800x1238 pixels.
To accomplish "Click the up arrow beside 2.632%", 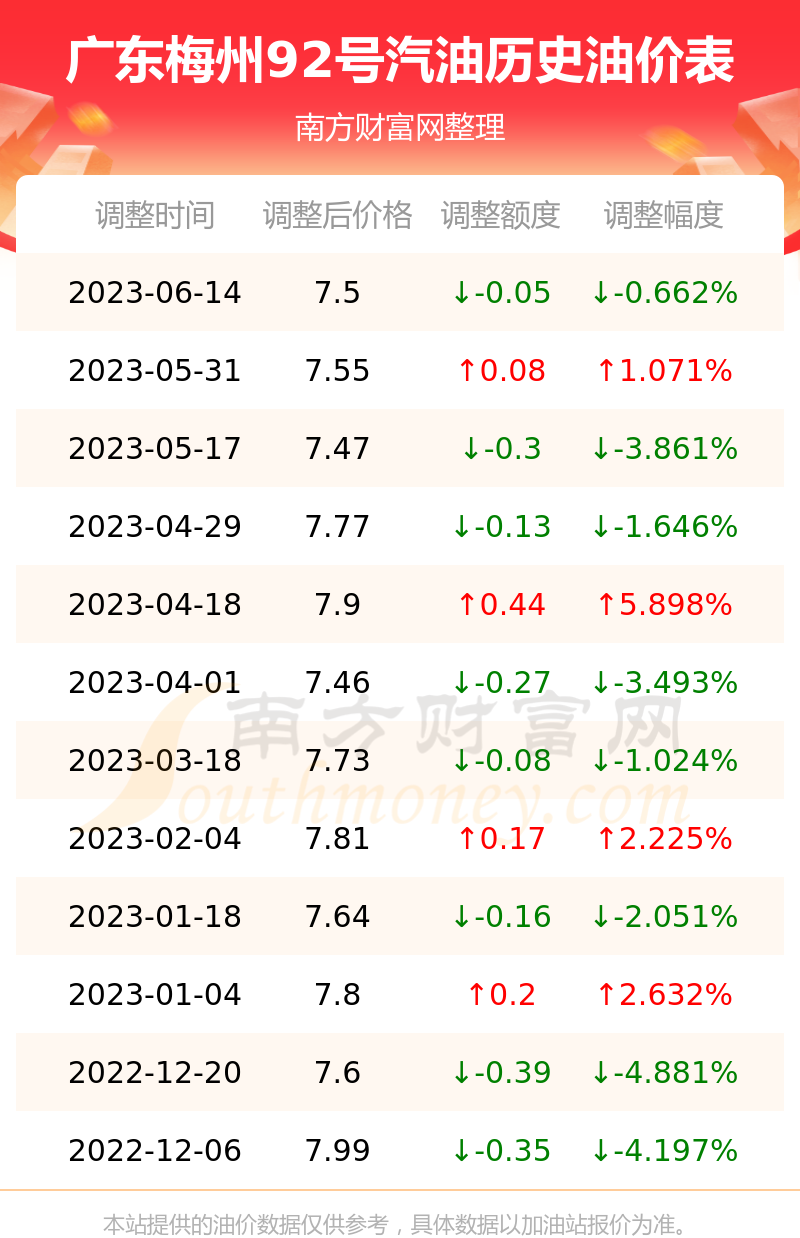I will 605,995.
